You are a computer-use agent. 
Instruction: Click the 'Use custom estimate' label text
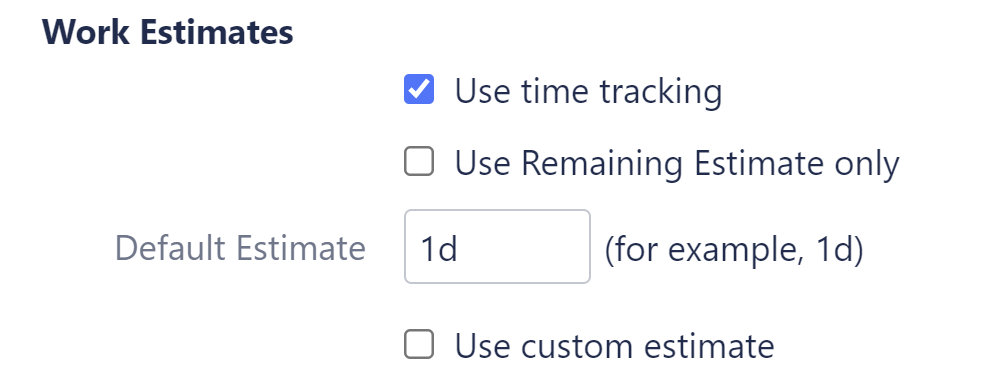point(614,346)
